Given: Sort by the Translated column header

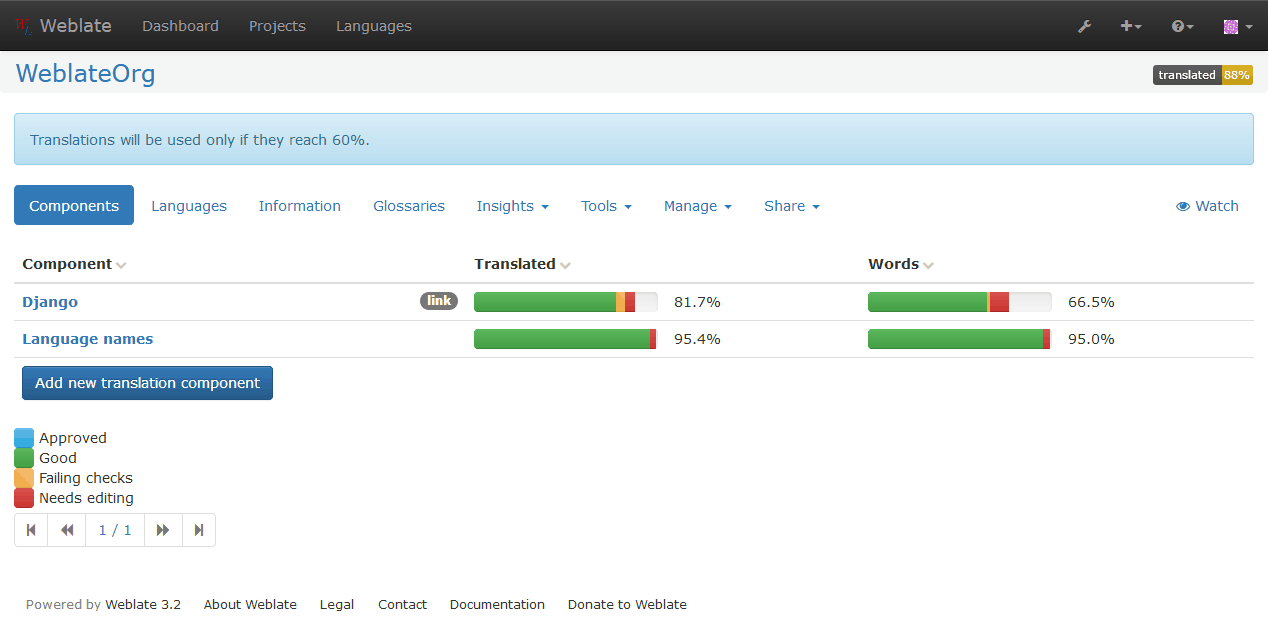Looking at the screenshot, I should click(522, 264).
